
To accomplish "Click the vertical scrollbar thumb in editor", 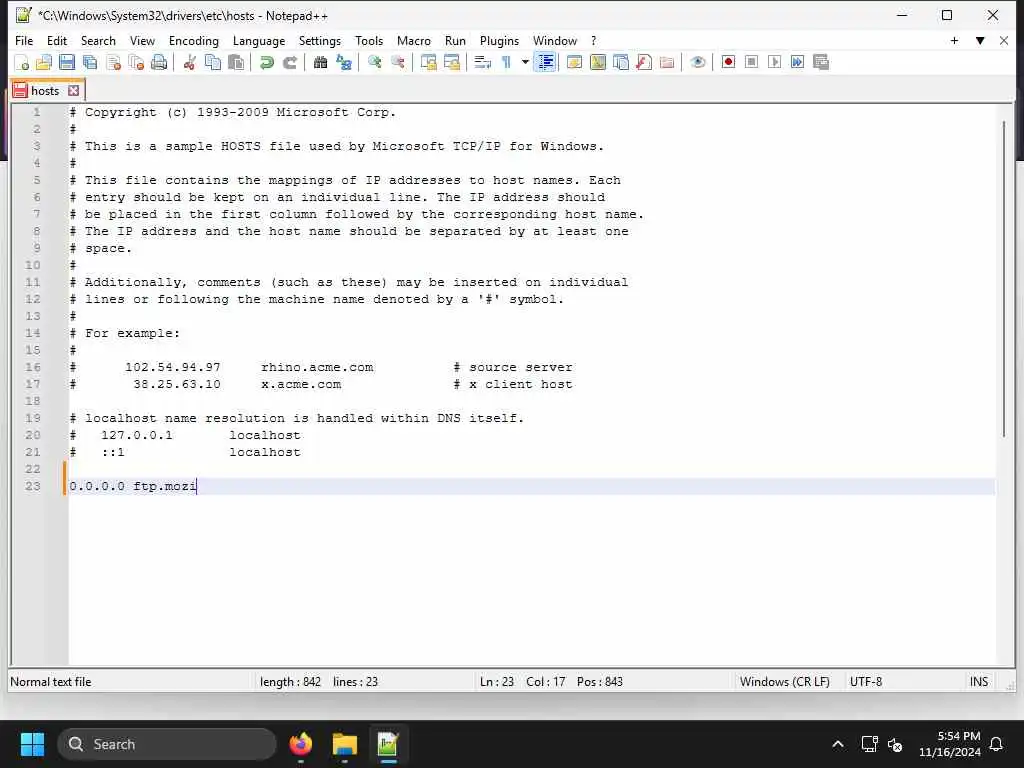I will (1004, 280).
